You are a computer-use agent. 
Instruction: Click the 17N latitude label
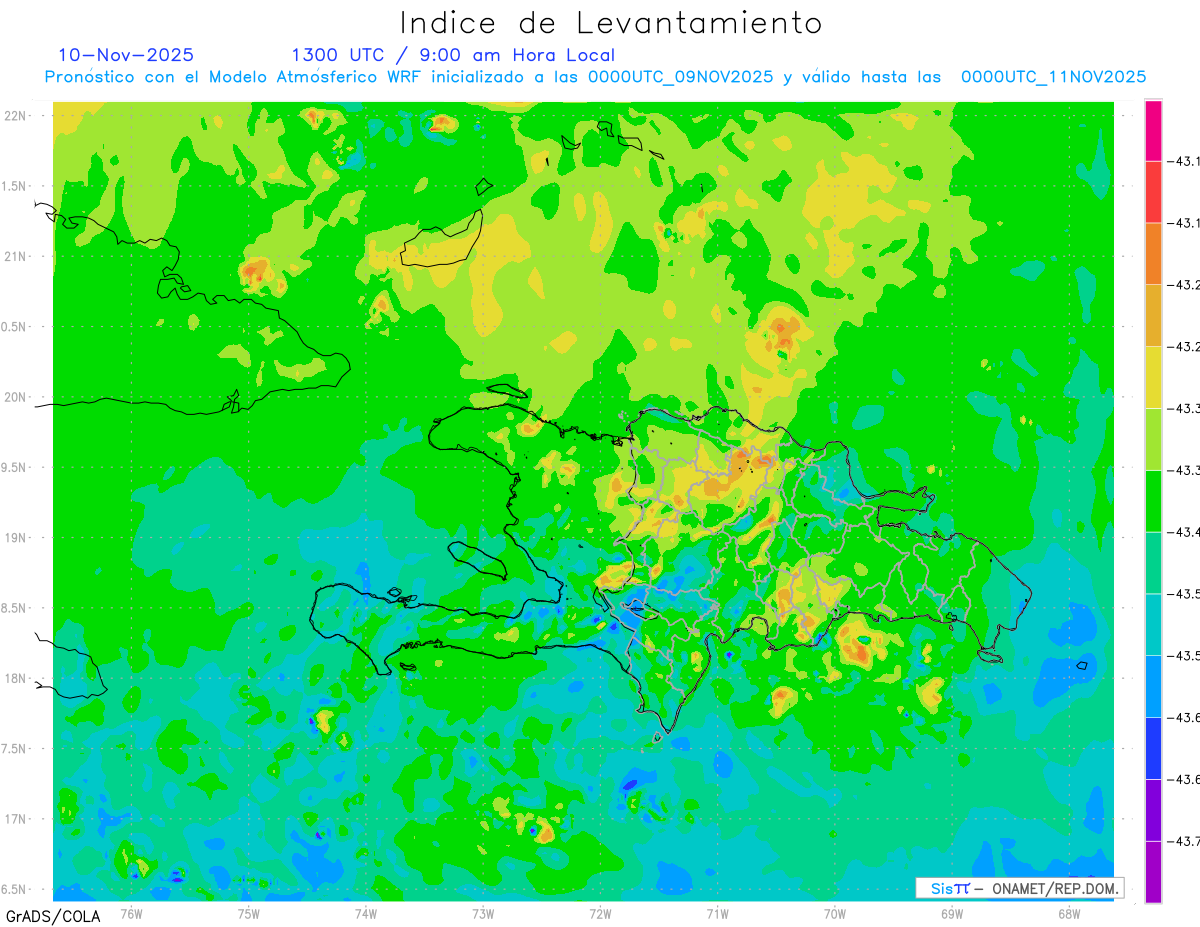[x=16, y=819]
